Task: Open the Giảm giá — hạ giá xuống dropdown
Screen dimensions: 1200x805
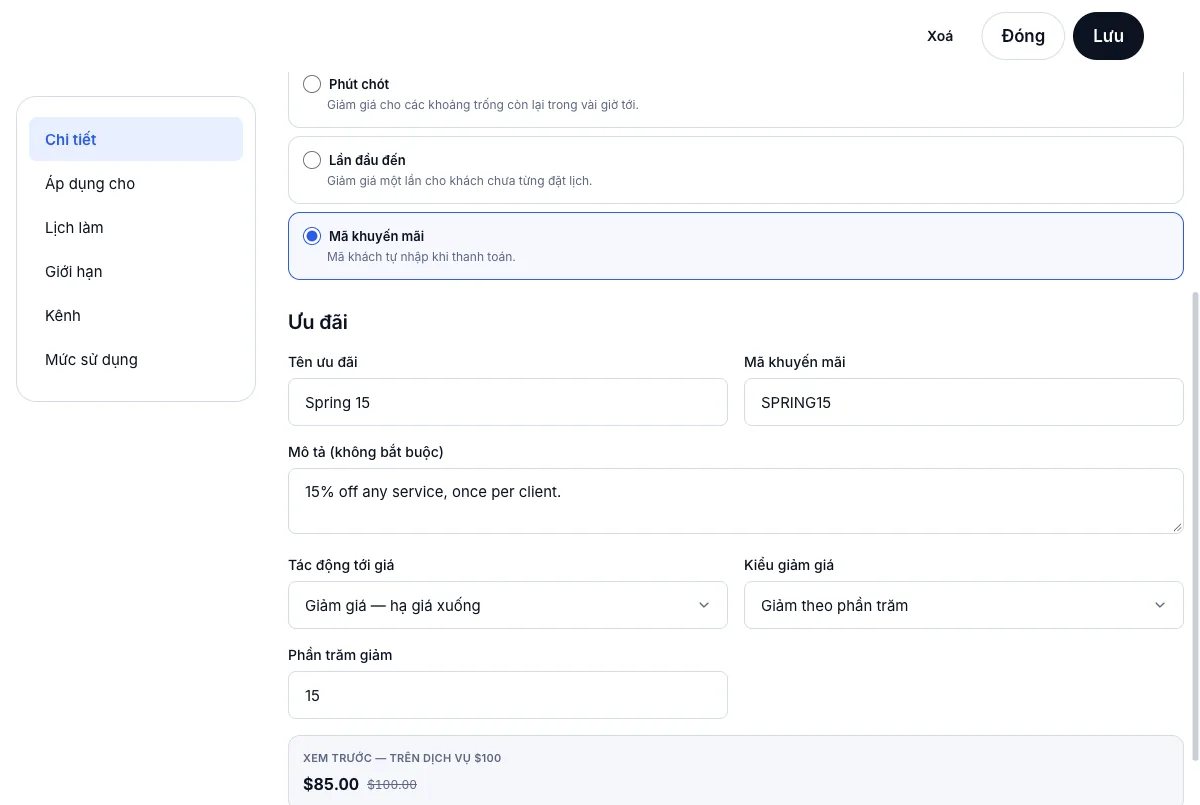Action: coord(508,605)
